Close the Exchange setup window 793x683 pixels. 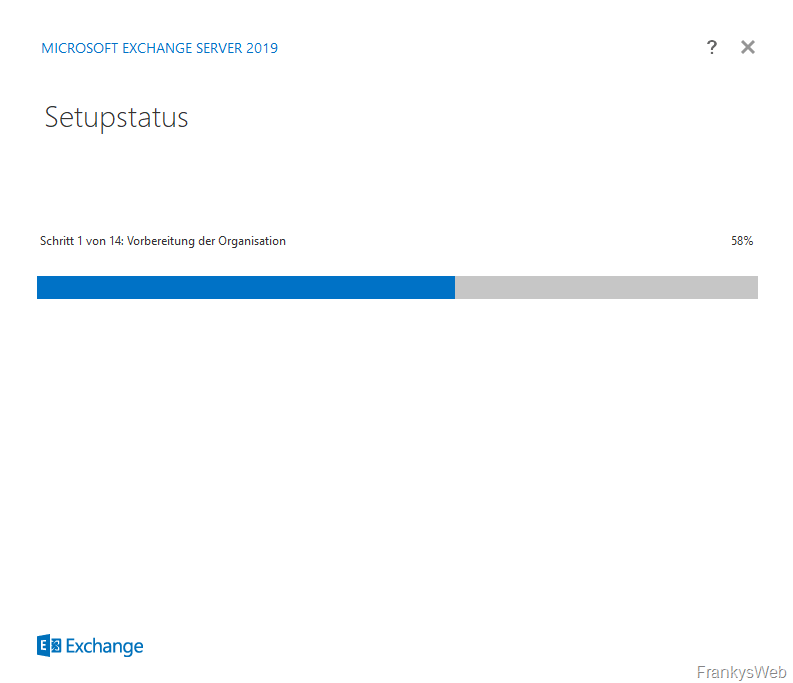coord(747,47)
